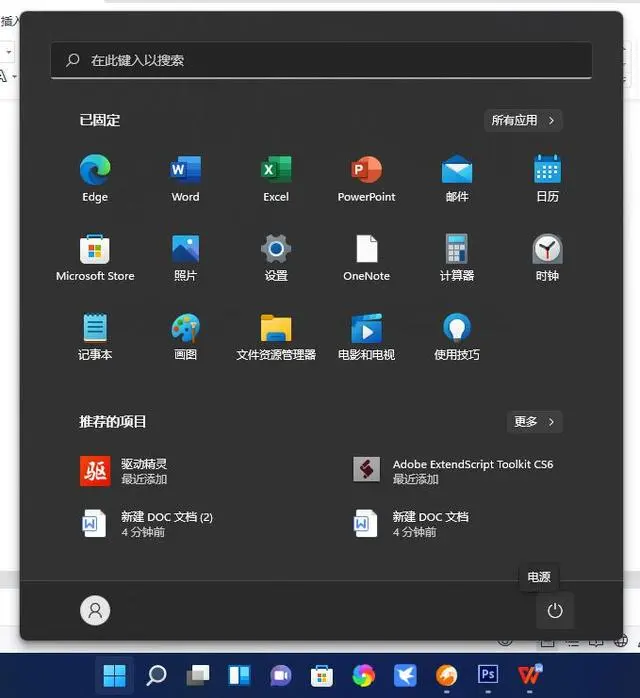Launch 画图 paint app

point(186,337)
